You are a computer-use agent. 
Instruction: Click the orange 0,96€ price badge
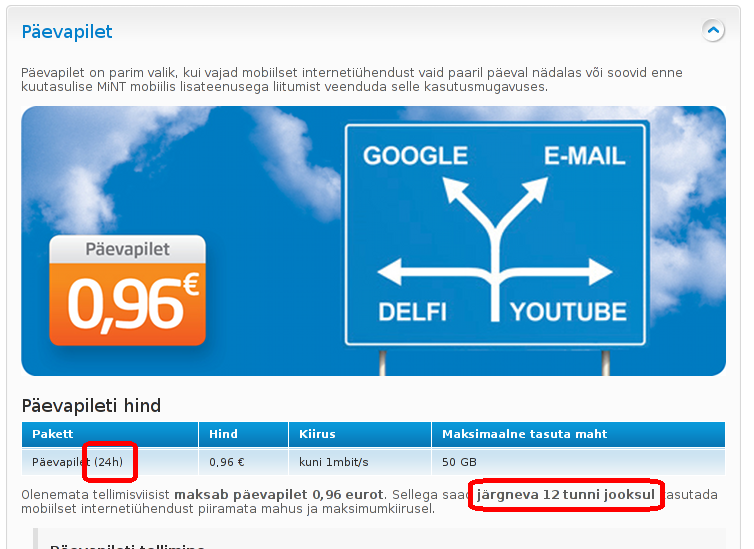pos(127,290)
